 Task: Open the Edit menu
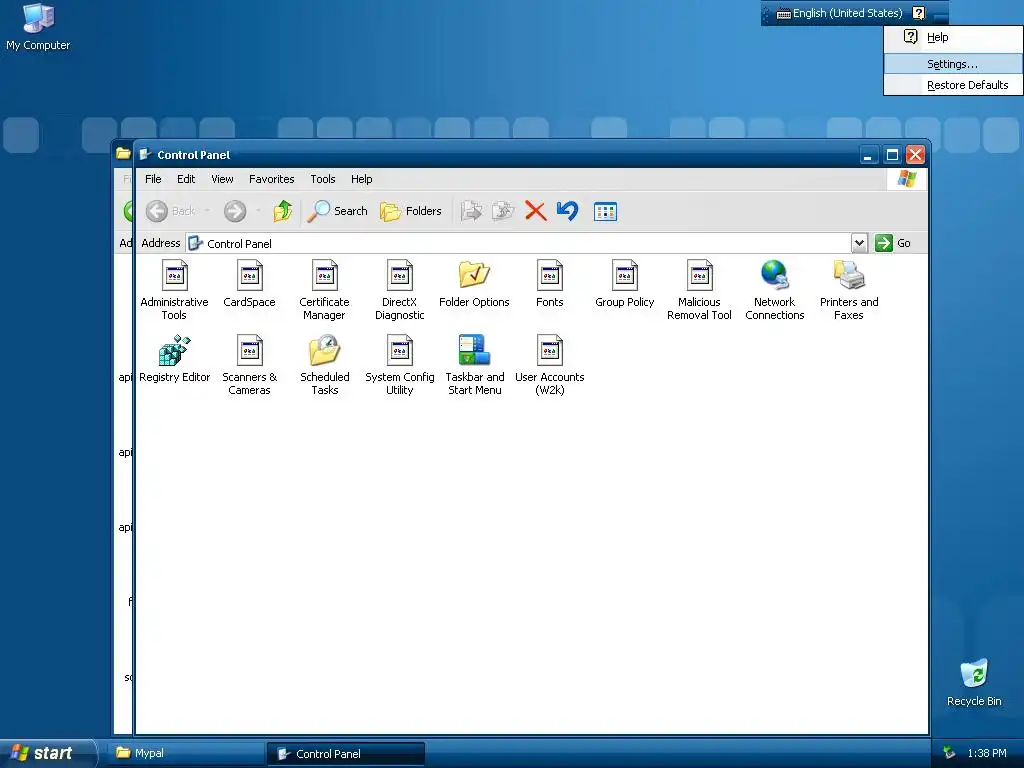pyautogui.click(x=186, y=179)
